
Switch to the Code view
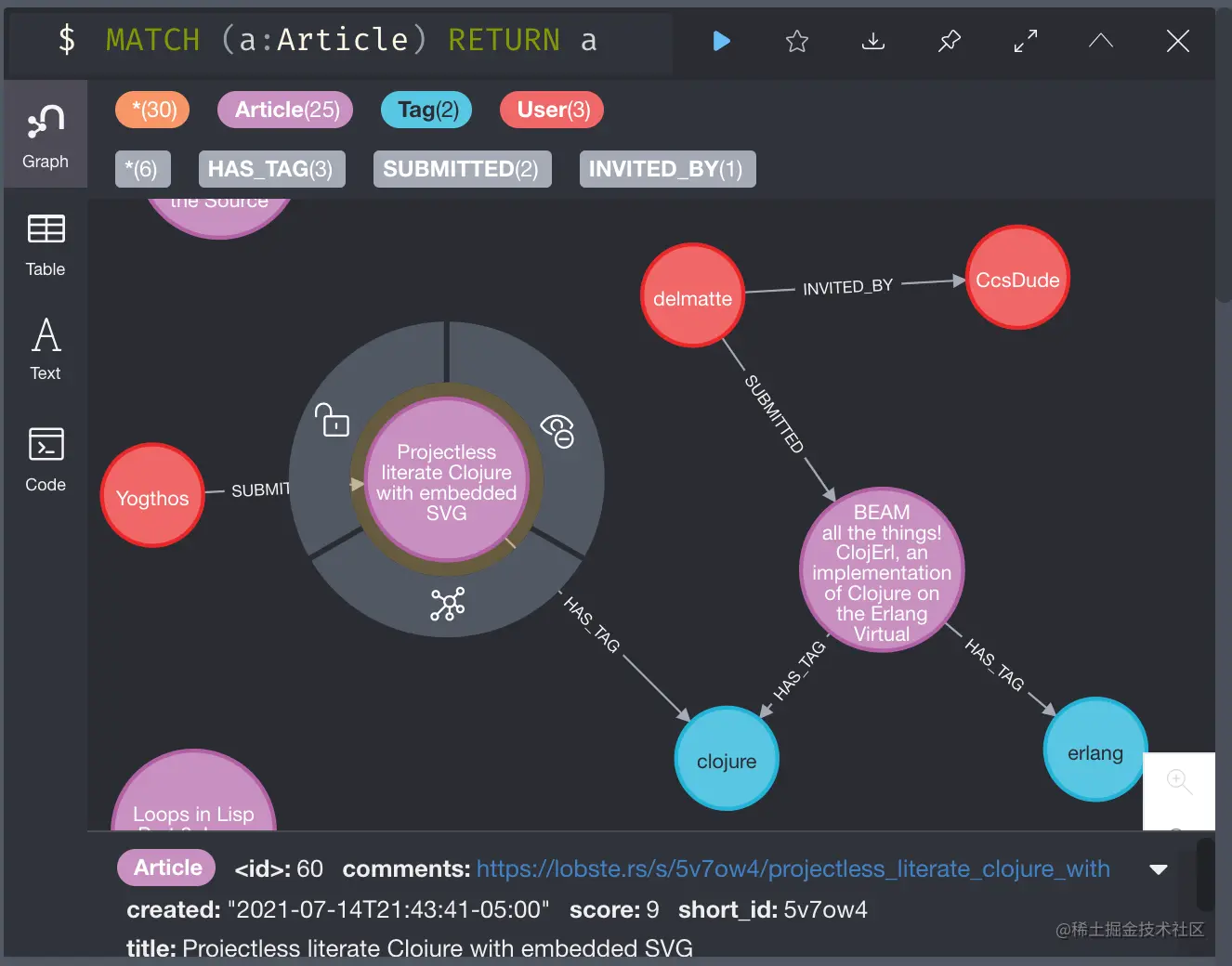click(46, 460)
